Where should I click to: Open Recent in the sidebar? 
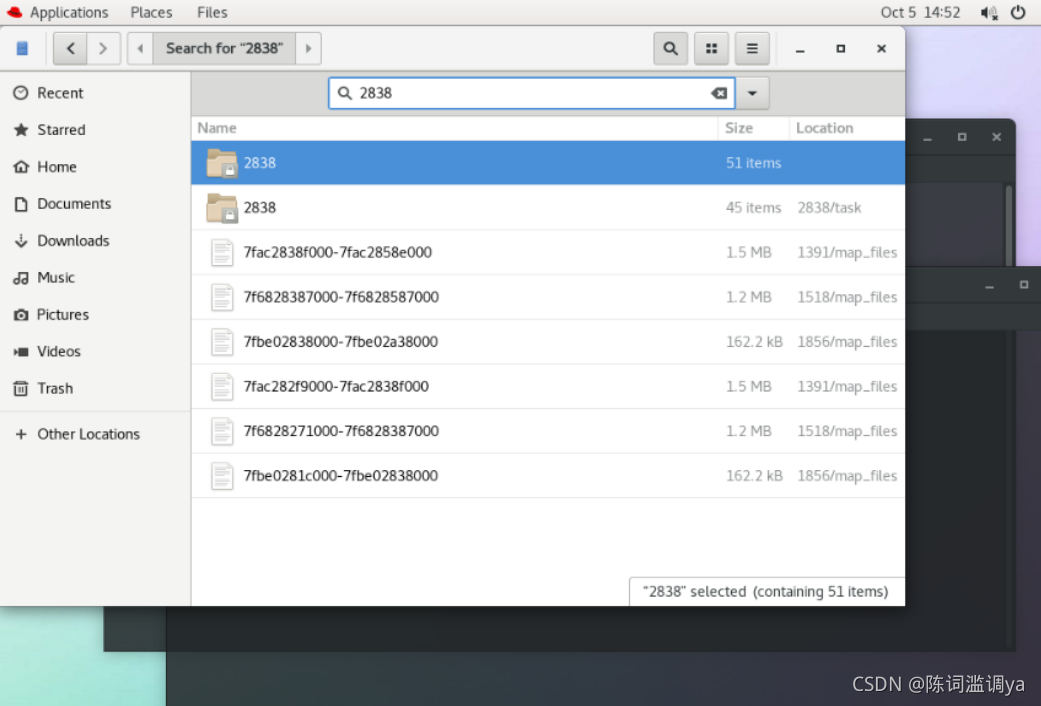(x=96, y=93)
